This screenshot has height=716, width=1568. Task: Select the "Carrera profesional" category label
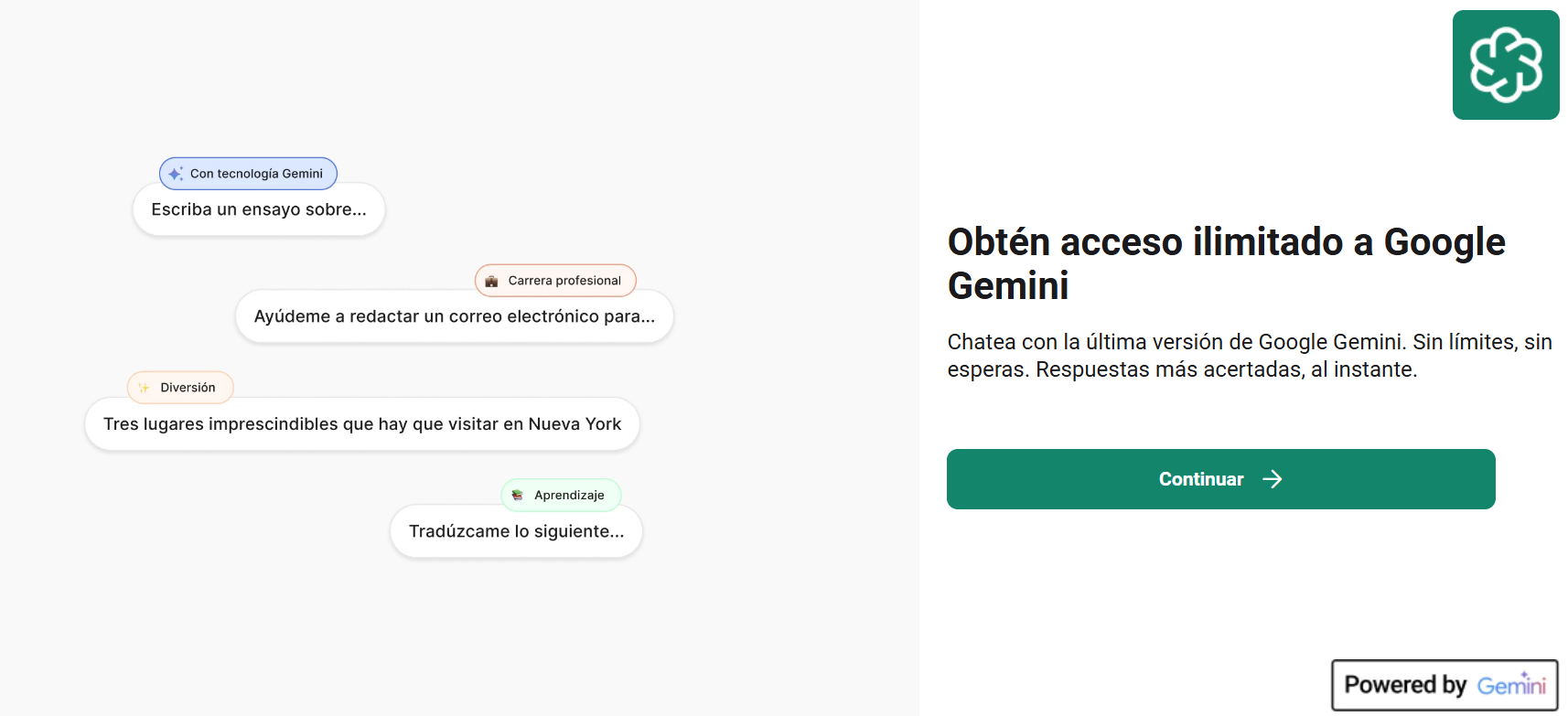pyautogui.click(x=564, y=281)
